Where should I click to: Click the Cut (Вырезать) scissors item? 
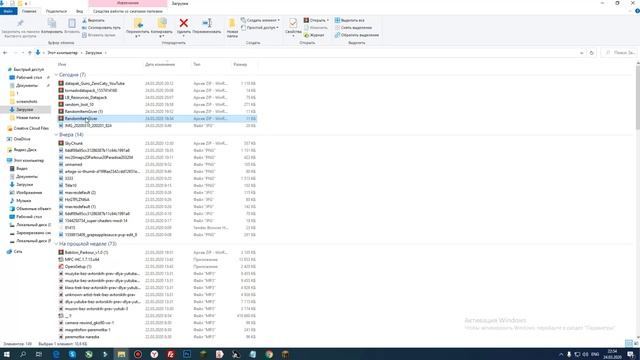coord(93,20)
